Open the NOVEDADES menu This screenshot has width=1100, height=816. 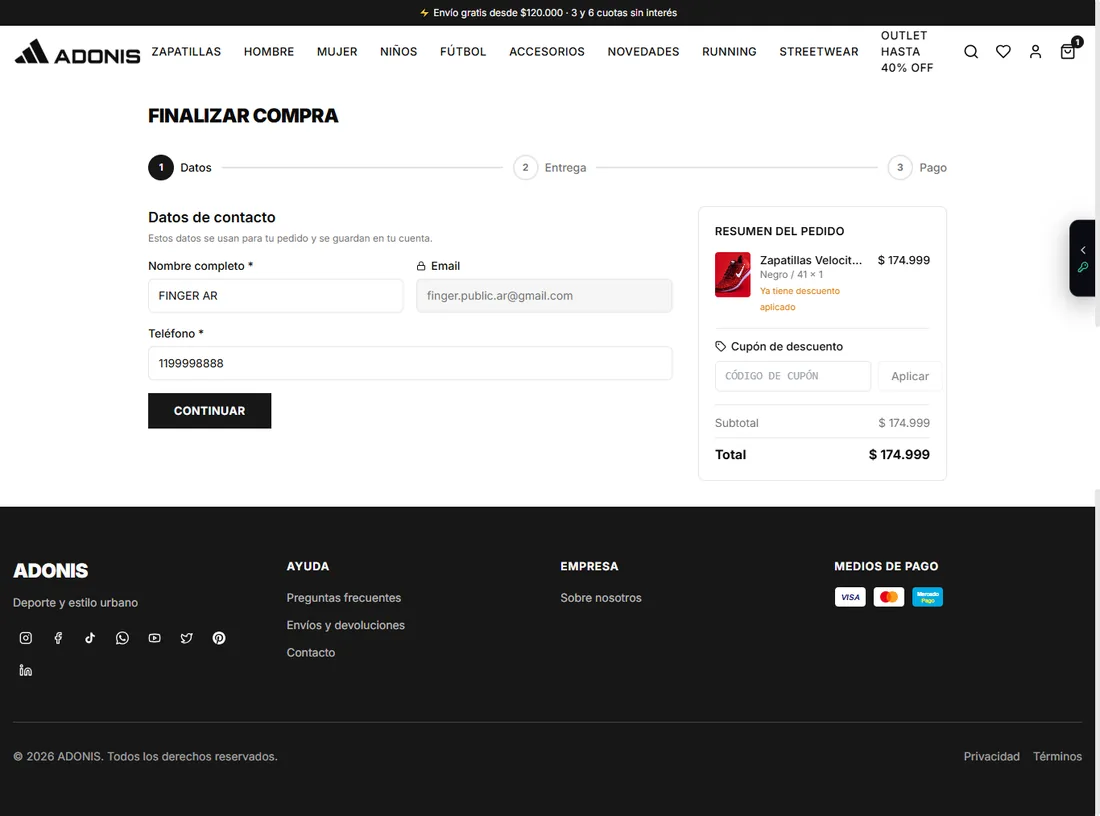coord(643,51)
